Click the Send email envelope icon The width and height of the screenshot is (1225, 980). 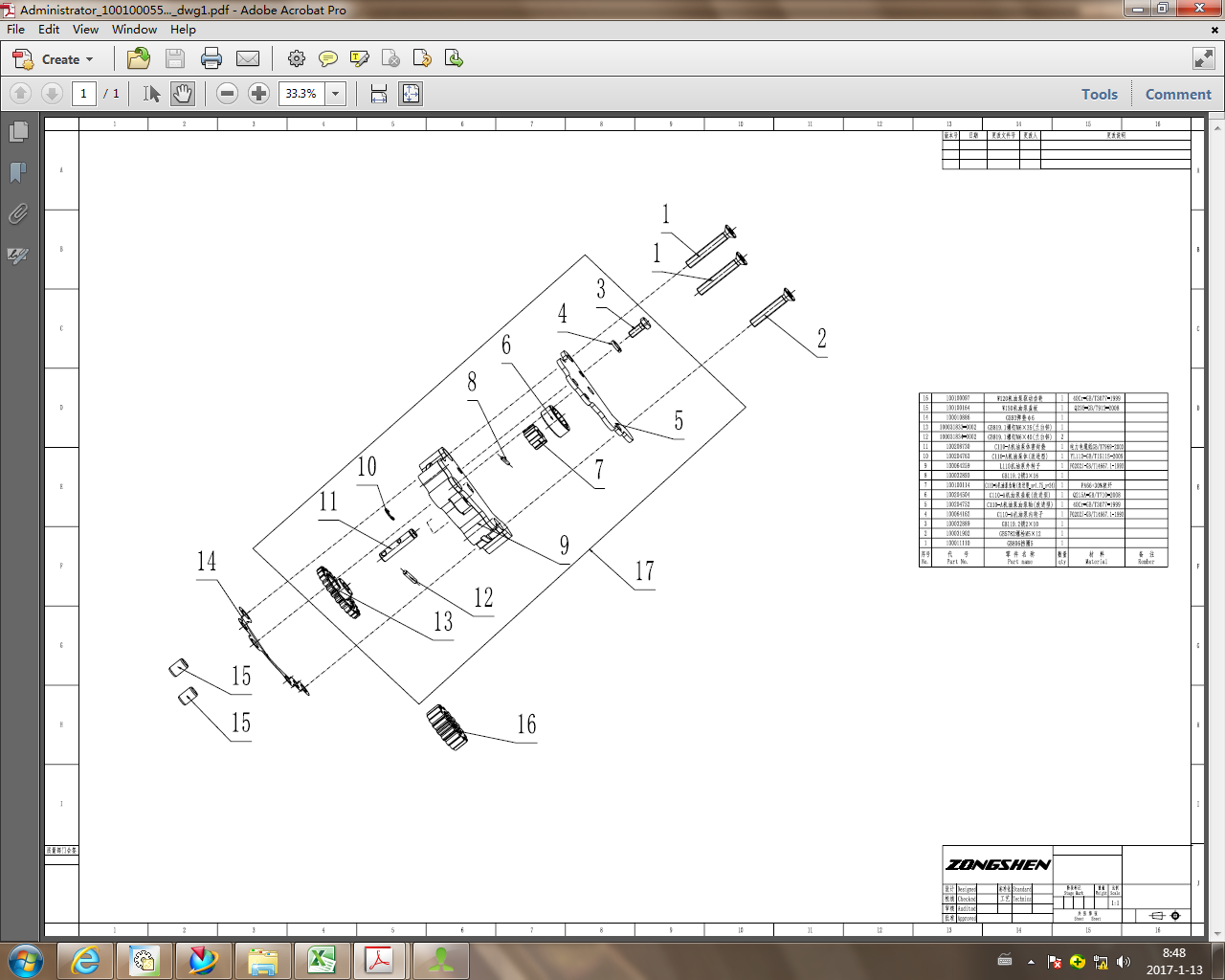[248, 59]
